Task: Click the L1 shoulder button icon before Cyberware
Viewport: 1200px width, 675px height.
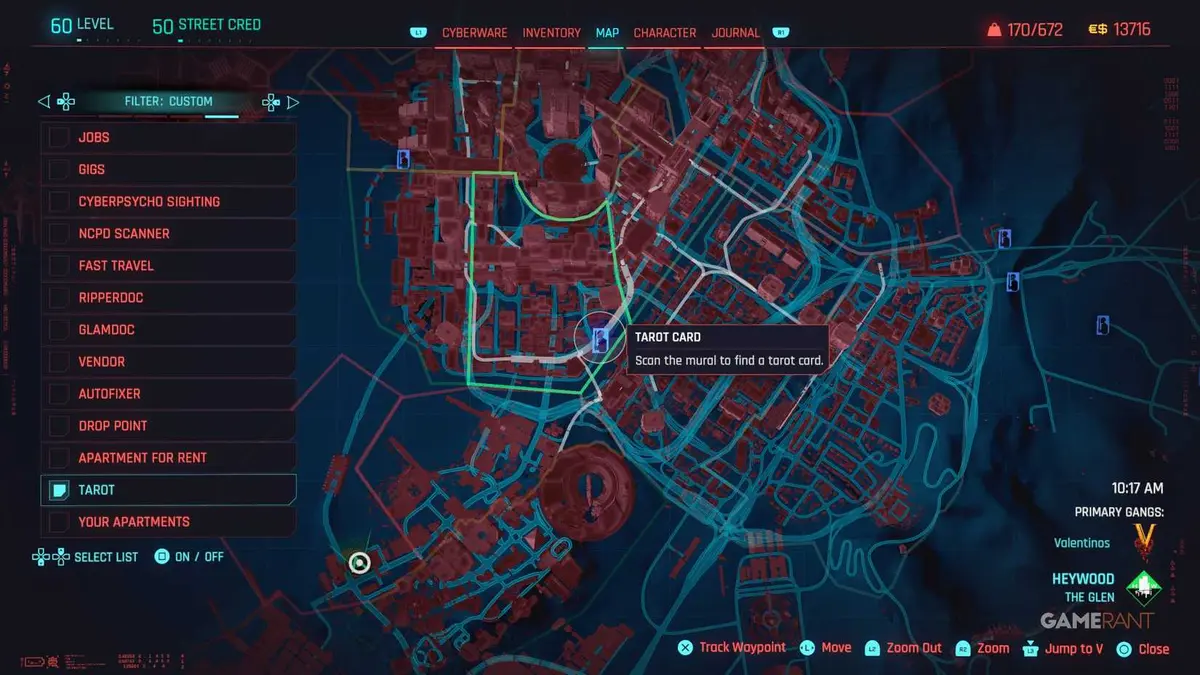Action: click(418, 33)
